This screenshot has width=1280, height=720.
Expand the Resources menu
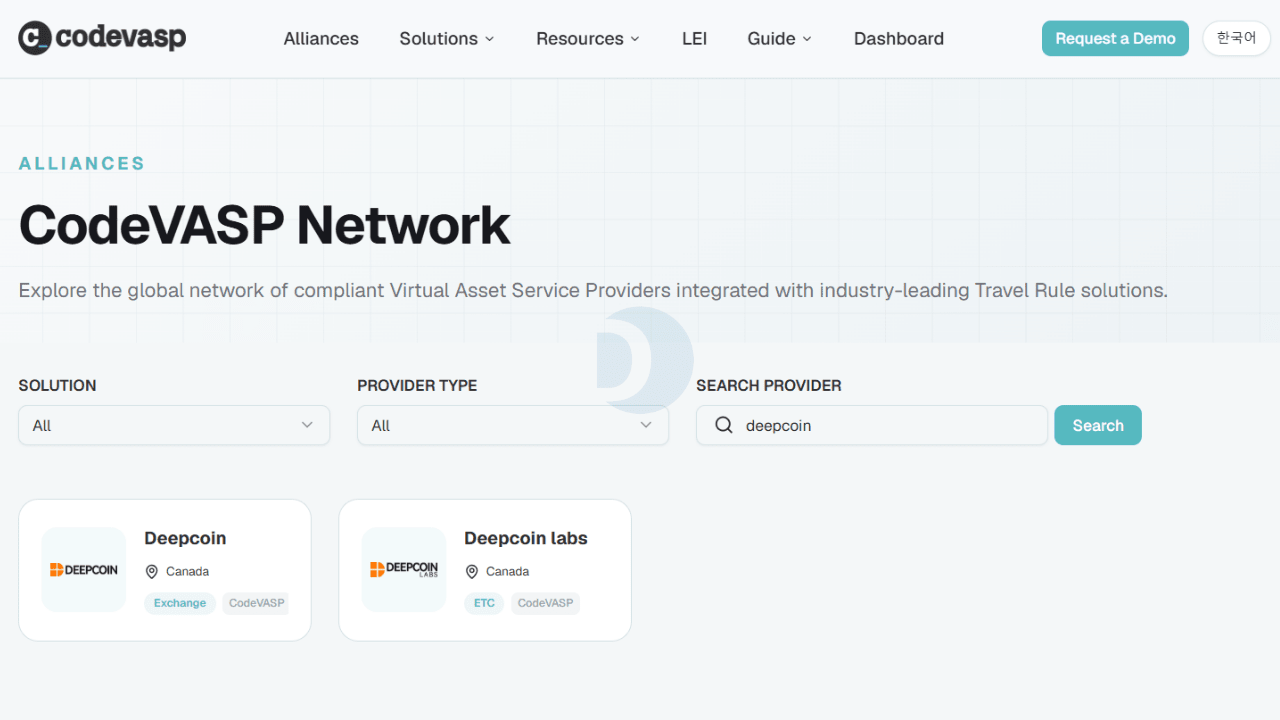coord(588,39)
